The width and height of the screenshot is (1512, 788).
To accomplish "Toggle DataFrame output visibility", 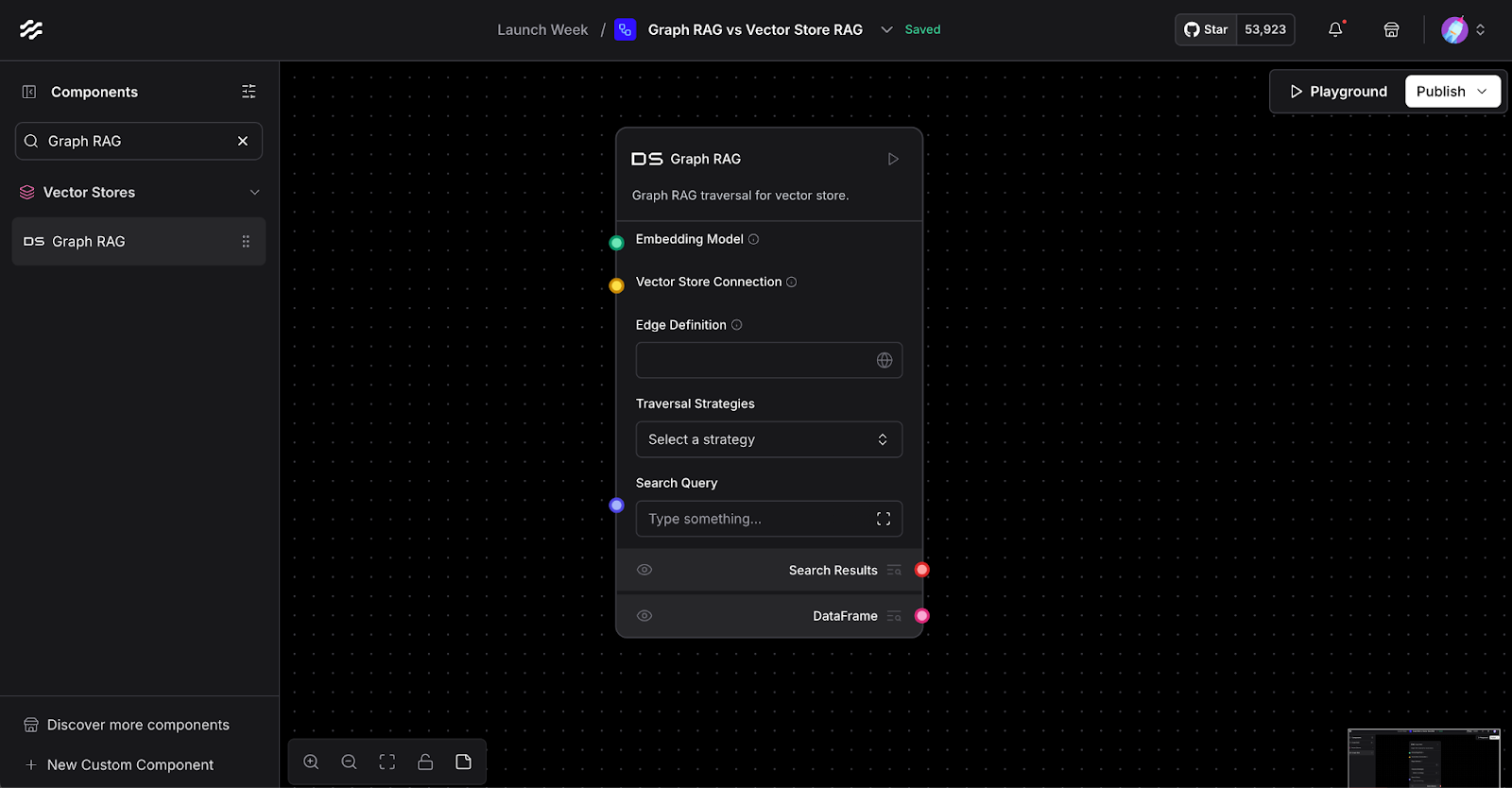I will [x=644, y=616].
